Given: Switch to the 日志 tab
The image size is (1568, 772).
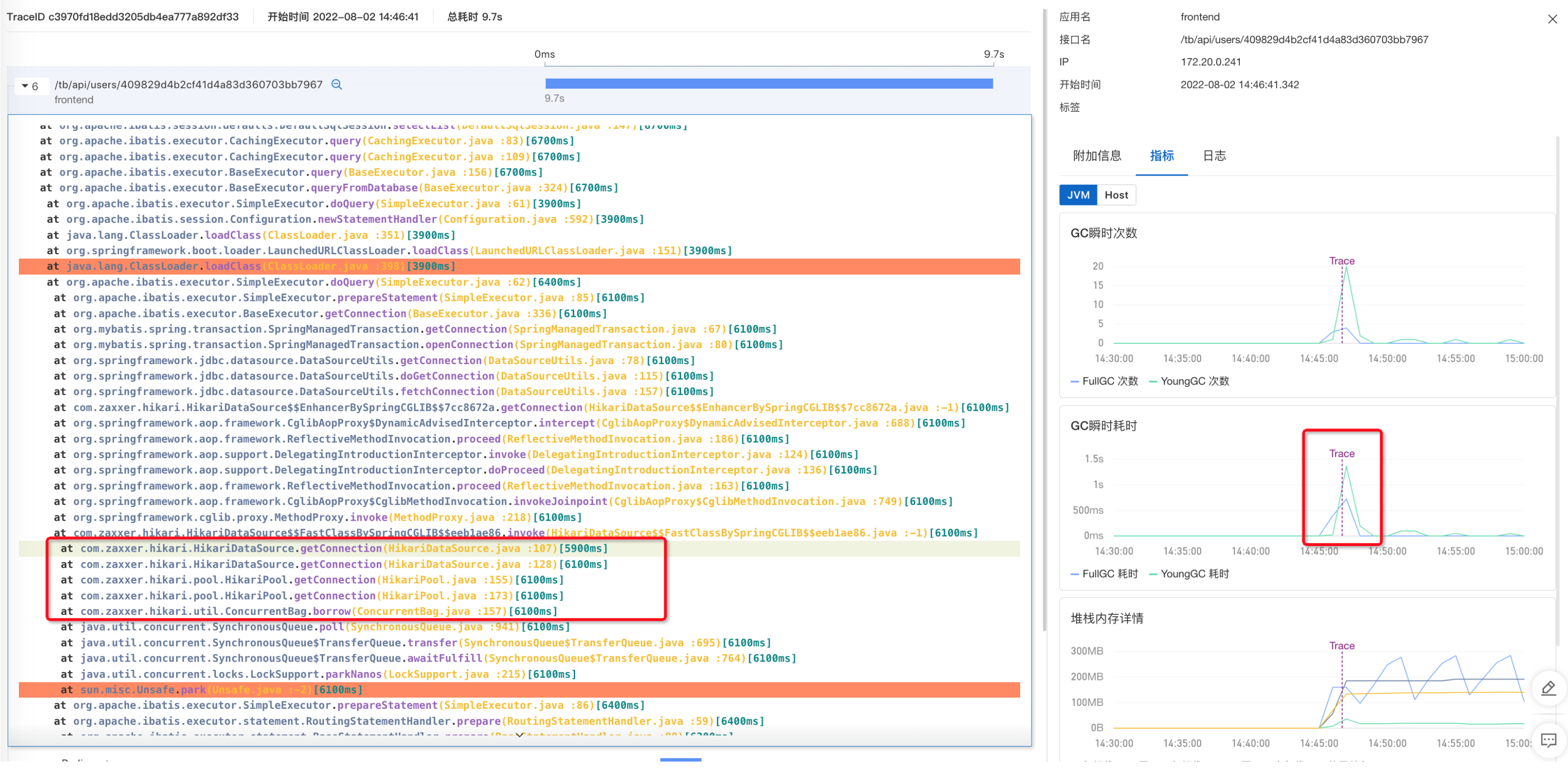Looking at the screenshot, I should 1214,156.
